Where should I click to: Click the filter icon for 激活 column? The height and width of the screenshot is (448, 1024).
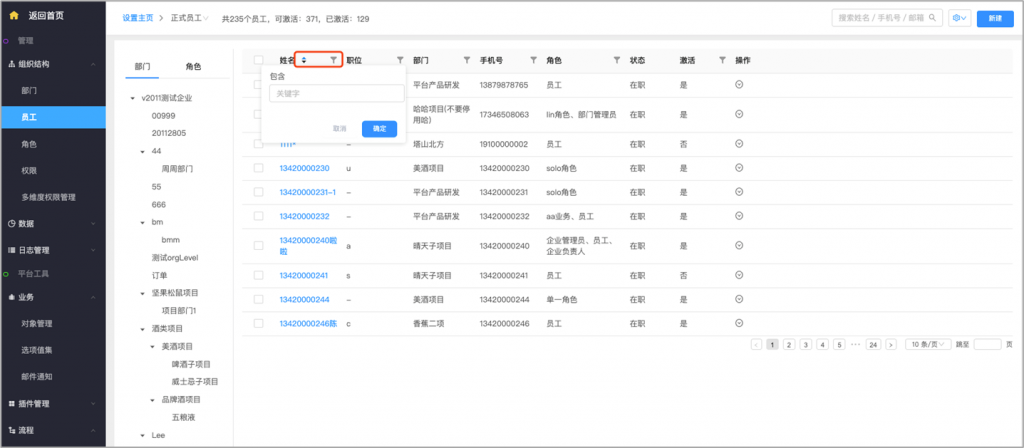coord(723,60)
